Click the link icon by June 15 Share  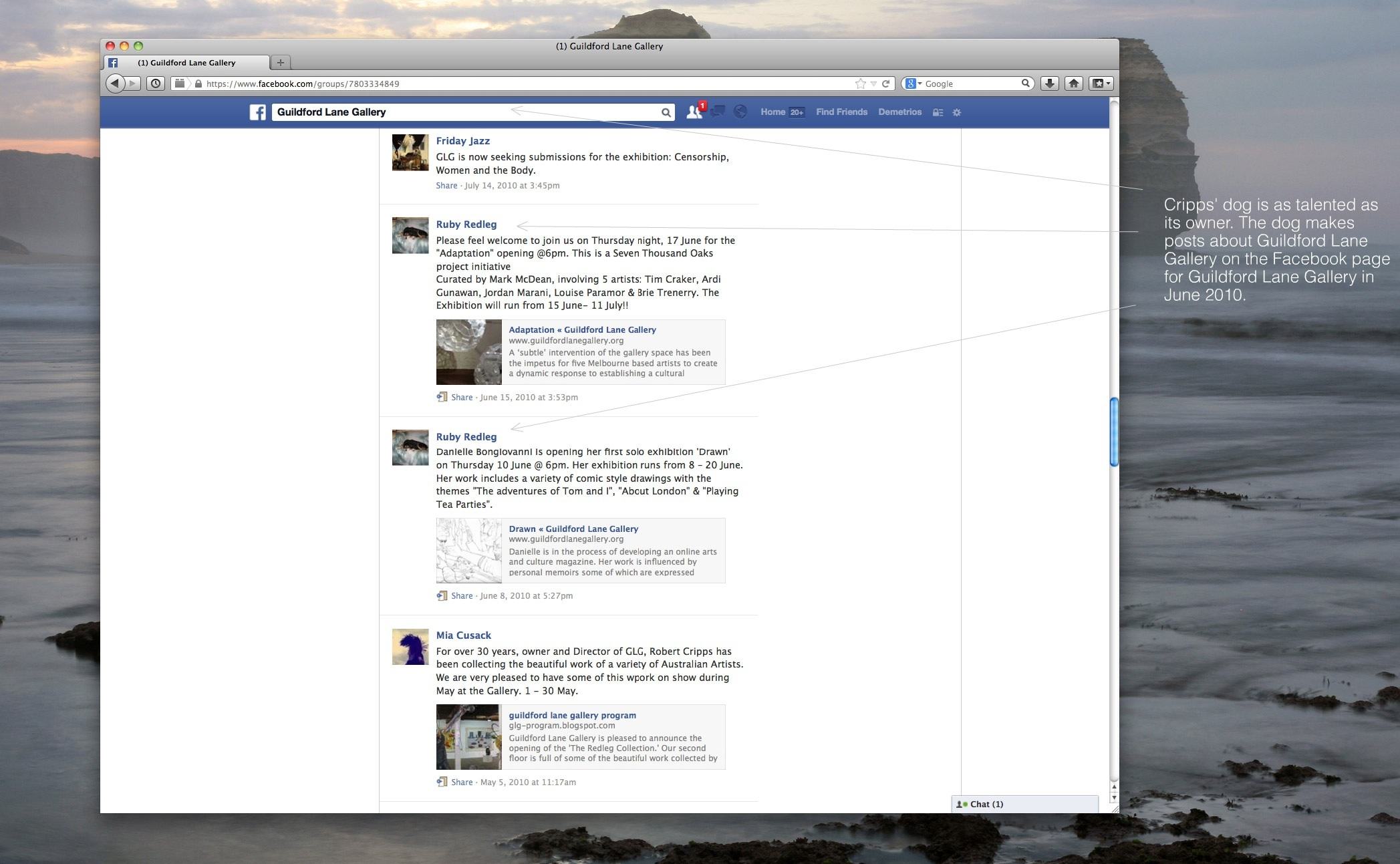click(x=442, y=397)
